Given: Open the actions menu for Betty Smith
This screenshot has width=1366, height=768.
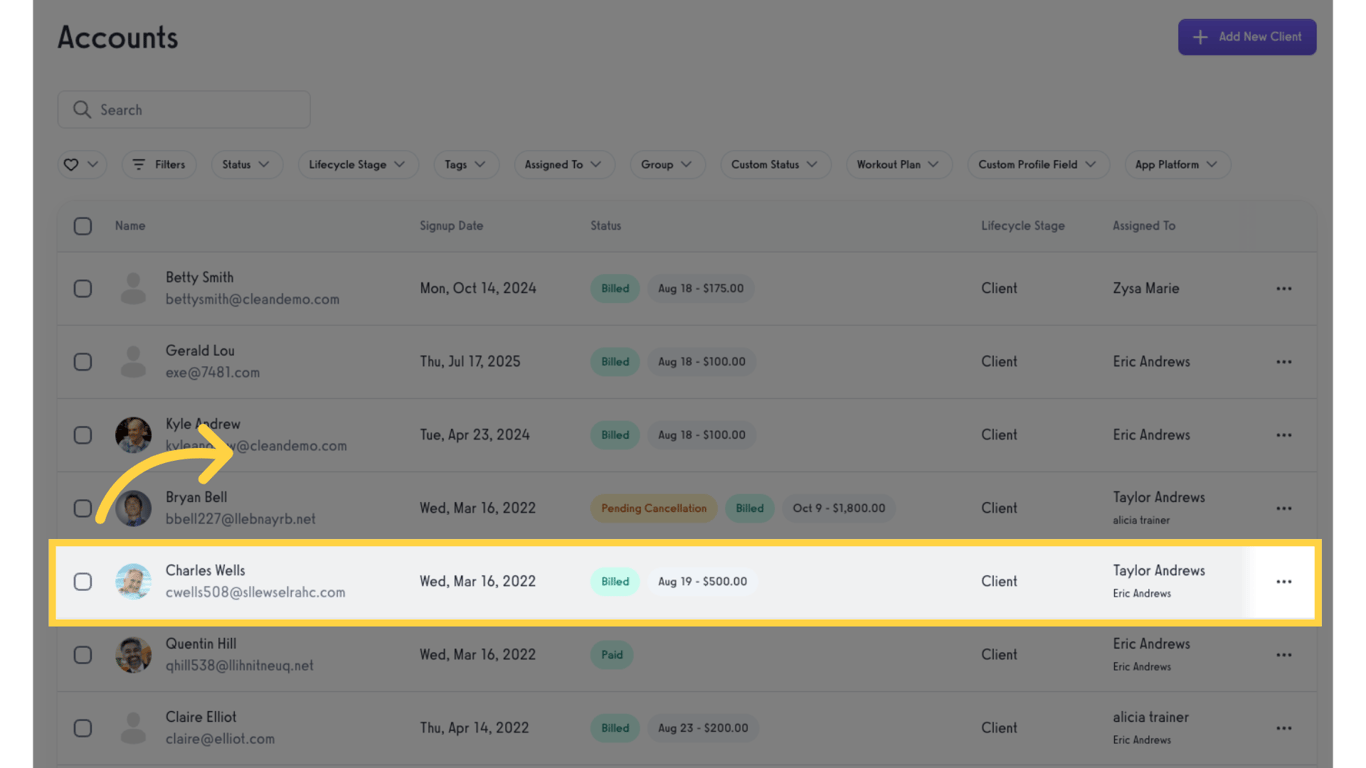Looking at the screenshot, I should tap(1283, 288).
